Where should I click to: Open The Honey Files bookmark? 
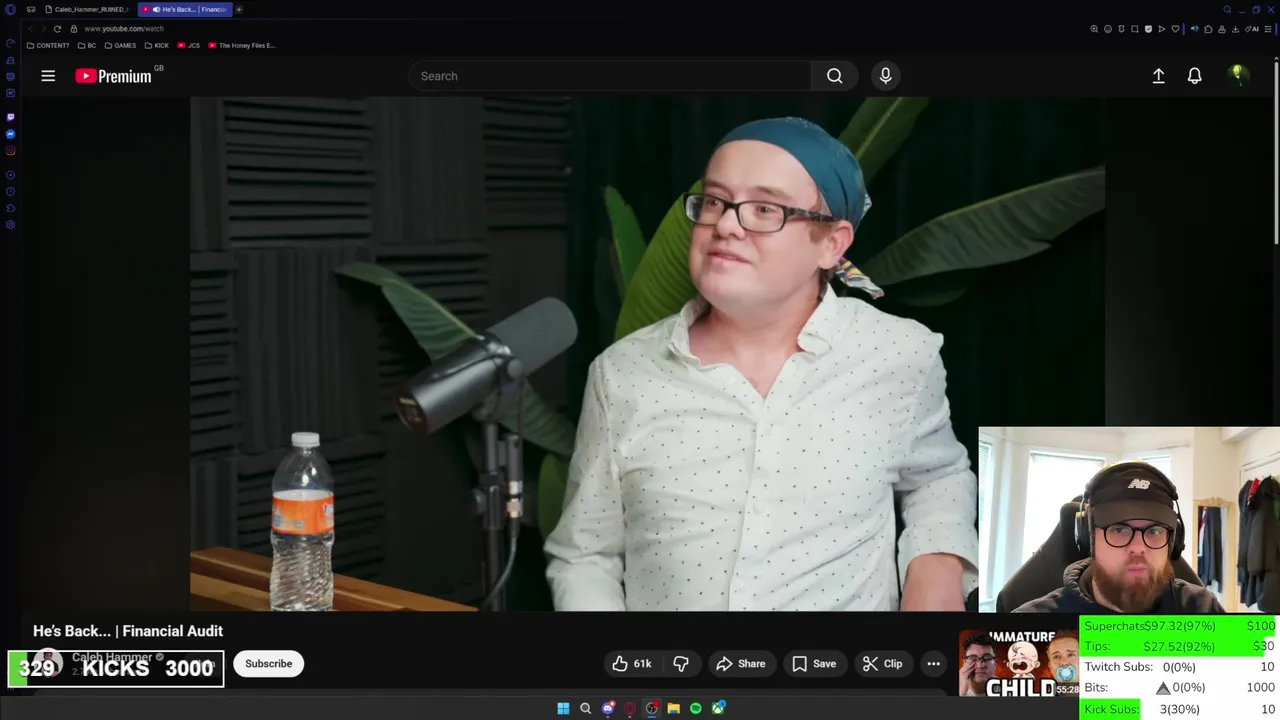pos(241,45)
